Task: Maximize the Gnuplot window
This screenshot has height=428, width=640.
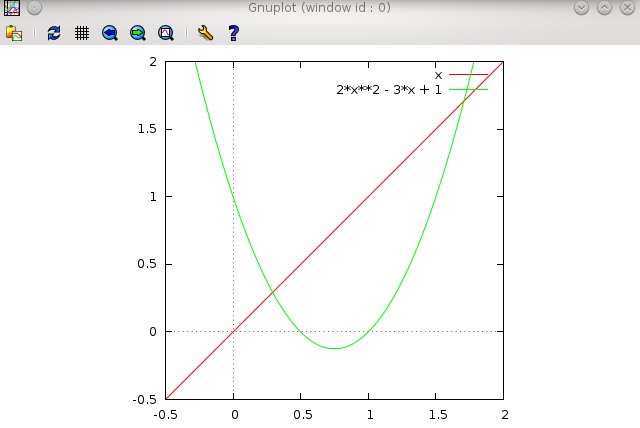Action: [x=606, y=9]
